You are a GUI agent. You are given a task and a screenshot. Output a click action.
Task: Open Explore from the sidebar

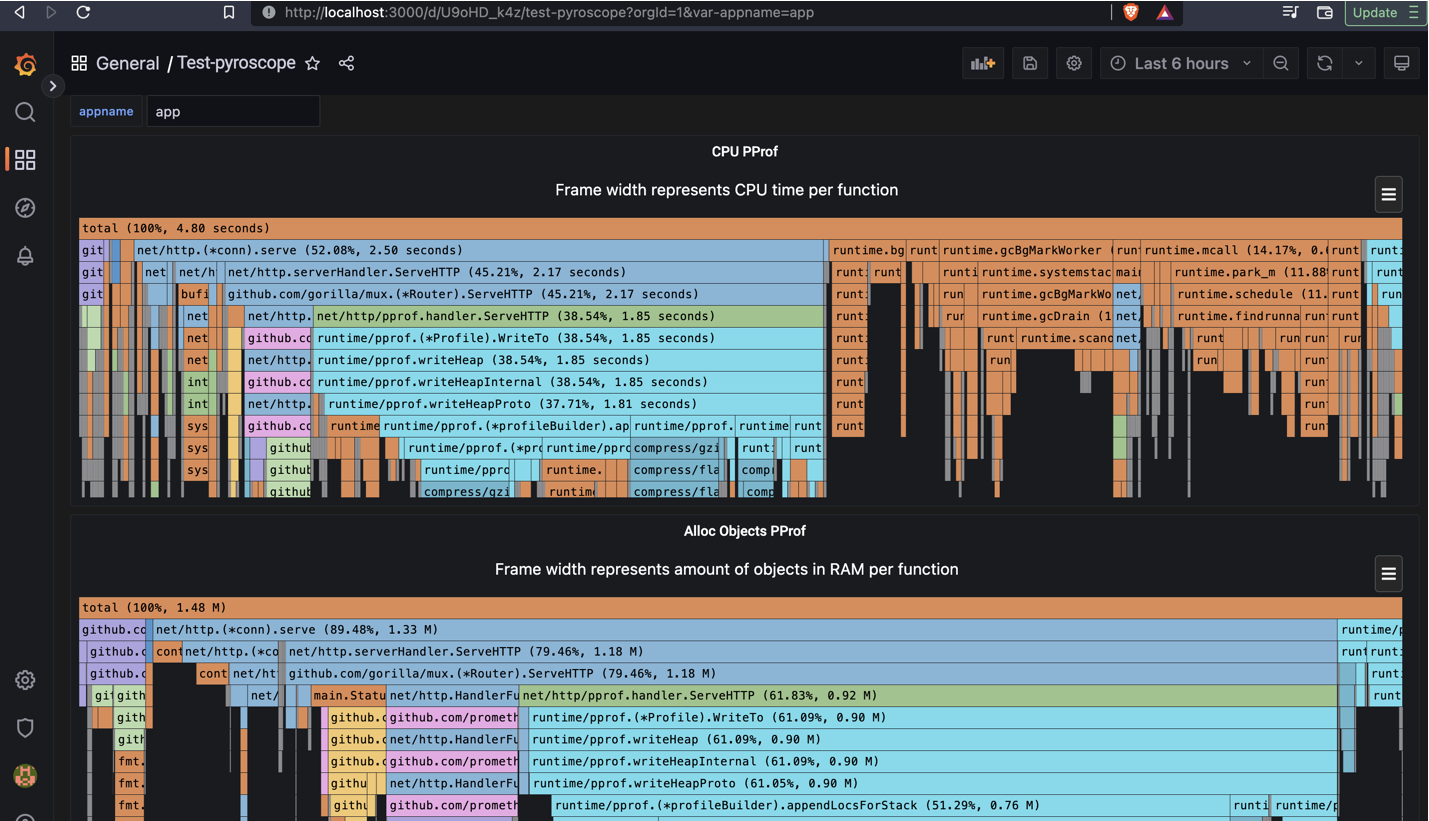[x=25, y=208]
